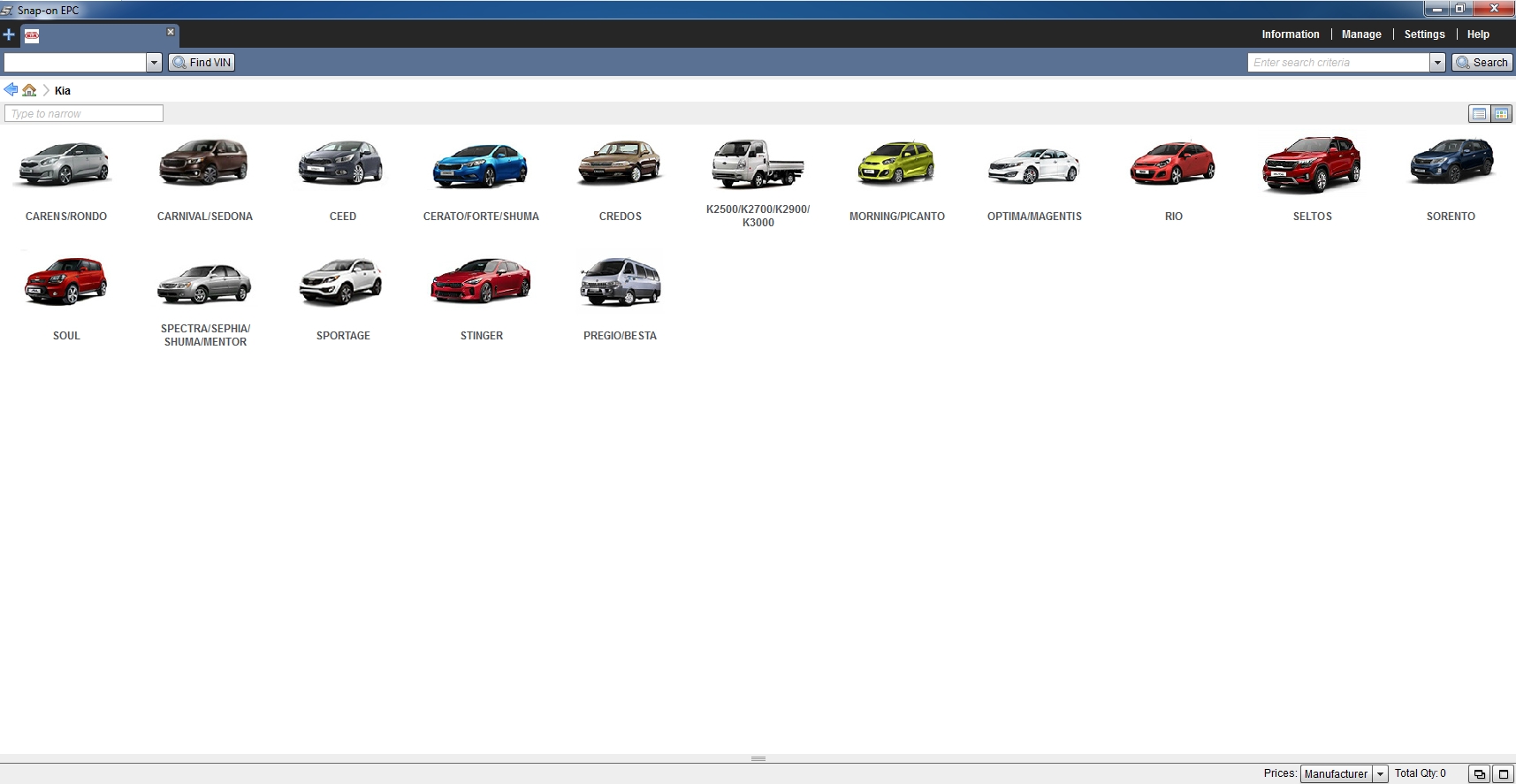This screenshot has width=1516, height=784.
Task: Click the Find VIN button
Action: tap(202, 63)
